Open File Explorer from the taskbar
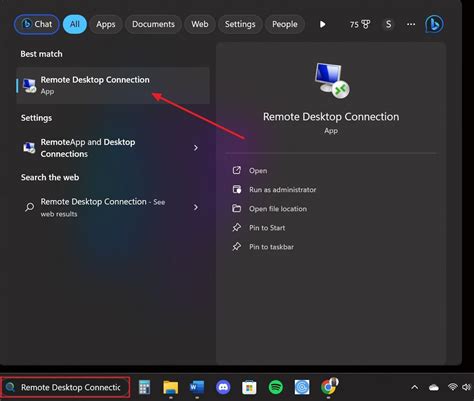 171,387
